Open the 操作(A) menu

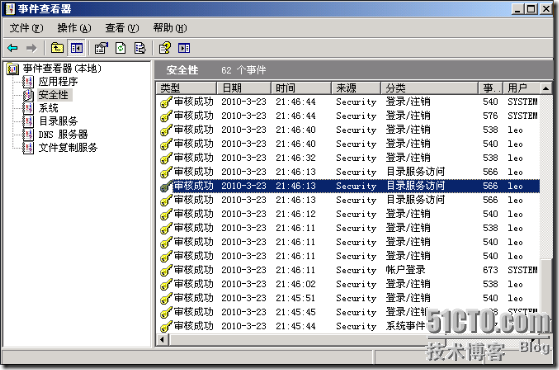click(x=74, y=28)
